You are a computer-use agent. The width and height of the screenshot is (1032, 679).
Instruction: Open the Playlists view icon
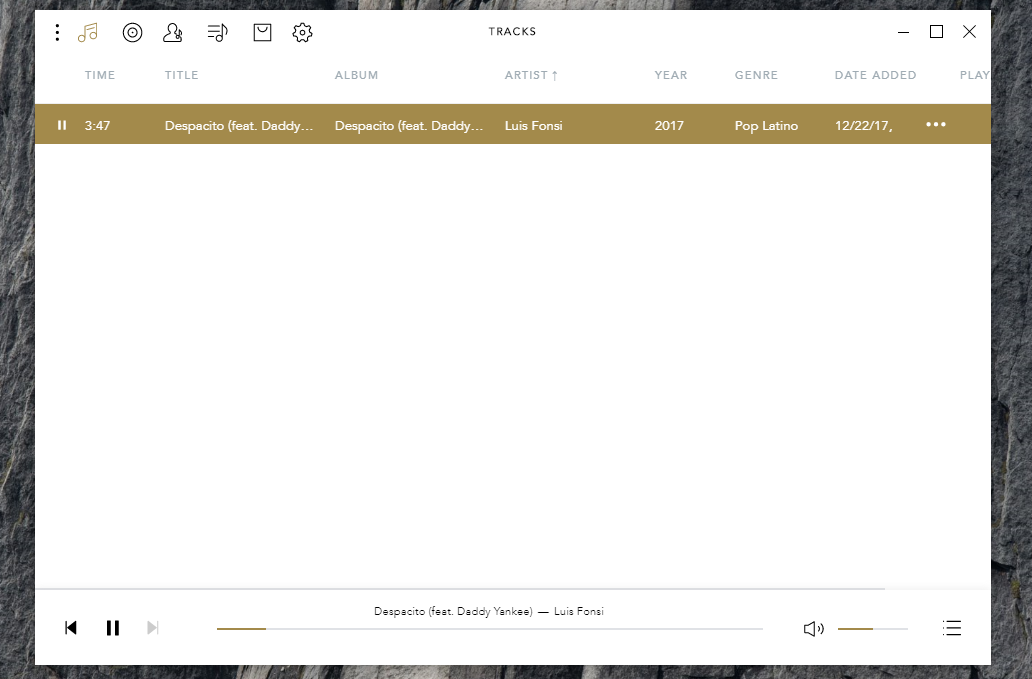point(217,32)
